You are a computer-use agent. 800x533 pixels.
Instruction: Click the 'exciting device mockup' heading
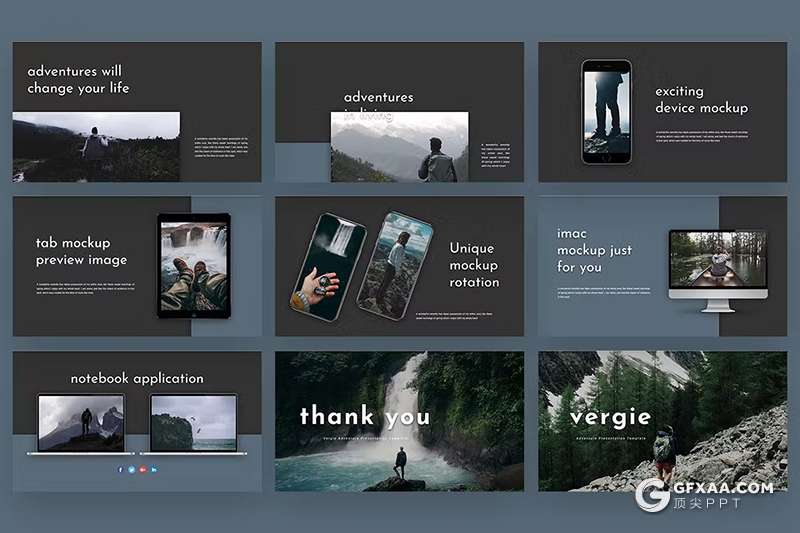tap(701, 99)
